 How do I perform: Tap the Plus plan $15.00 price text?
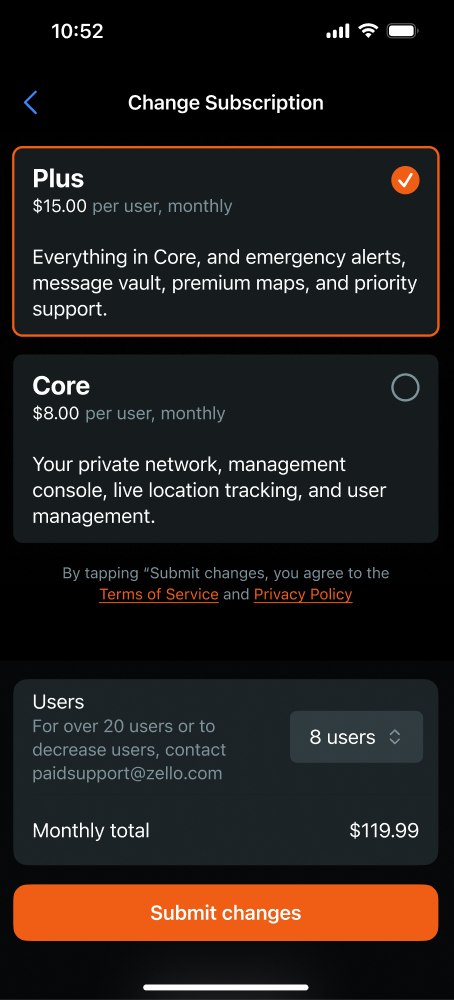click(59, 206)
